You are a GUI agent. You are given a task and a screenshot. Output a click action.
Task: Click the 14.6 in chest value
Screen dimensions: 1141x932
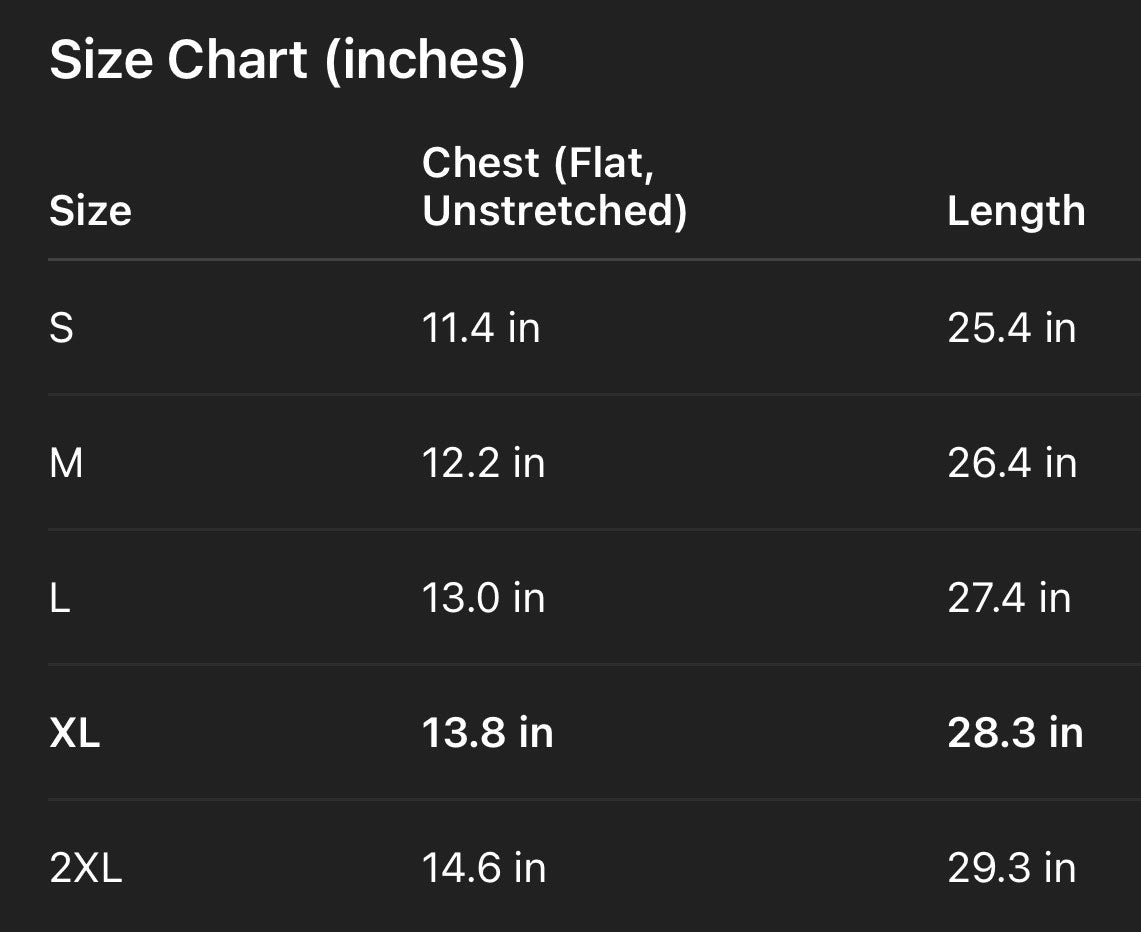(484, 868)
